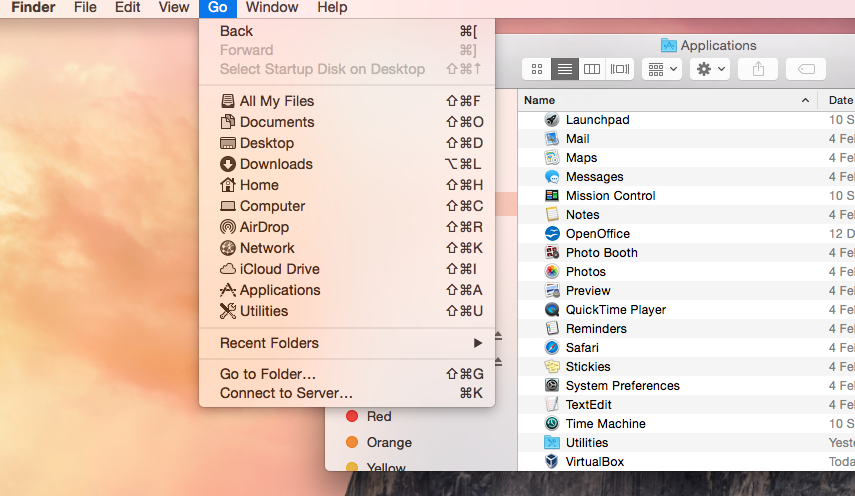Select the Orange tag in sidebar
Viewport: 855px width, 496px height.
(x=378, y=443)
